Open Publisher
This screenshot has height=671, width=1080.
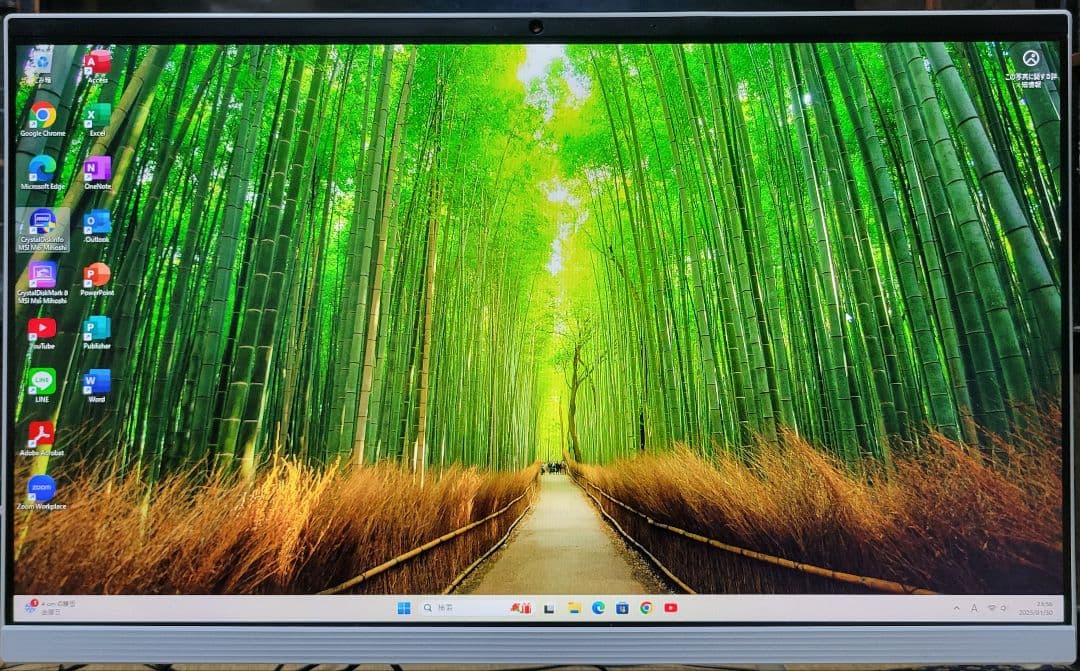(95, 328)
